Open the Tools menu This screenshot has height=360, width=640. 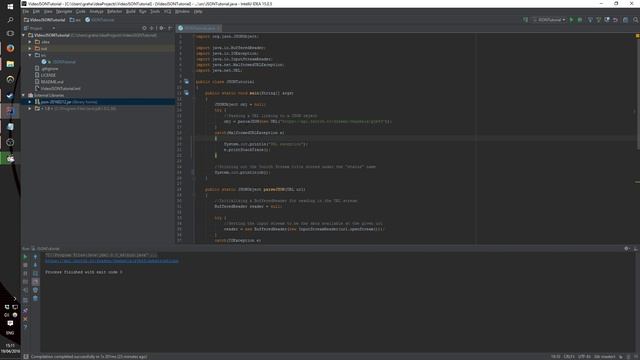155,11
